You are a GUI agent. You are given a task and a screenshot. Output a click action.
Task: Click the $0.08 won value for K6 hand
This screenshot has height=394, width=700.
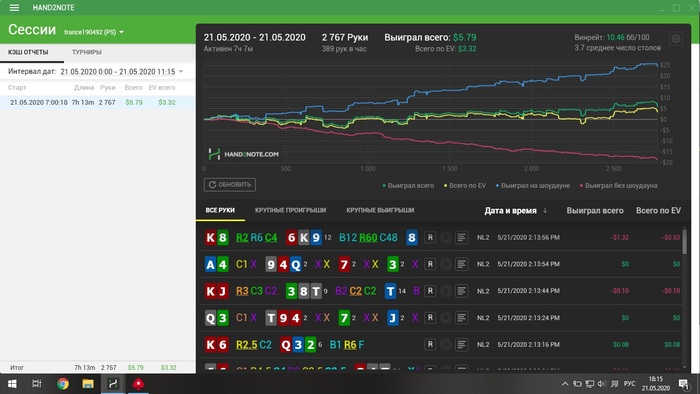pyautogui.click(x=621, y=344)
